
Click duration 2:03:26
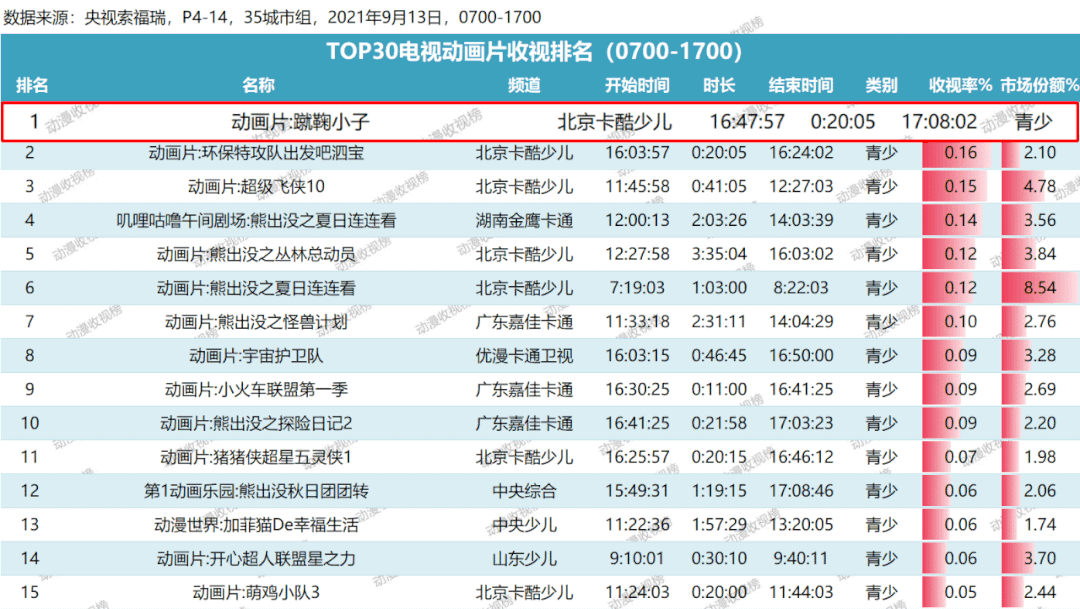coord(719,220)
